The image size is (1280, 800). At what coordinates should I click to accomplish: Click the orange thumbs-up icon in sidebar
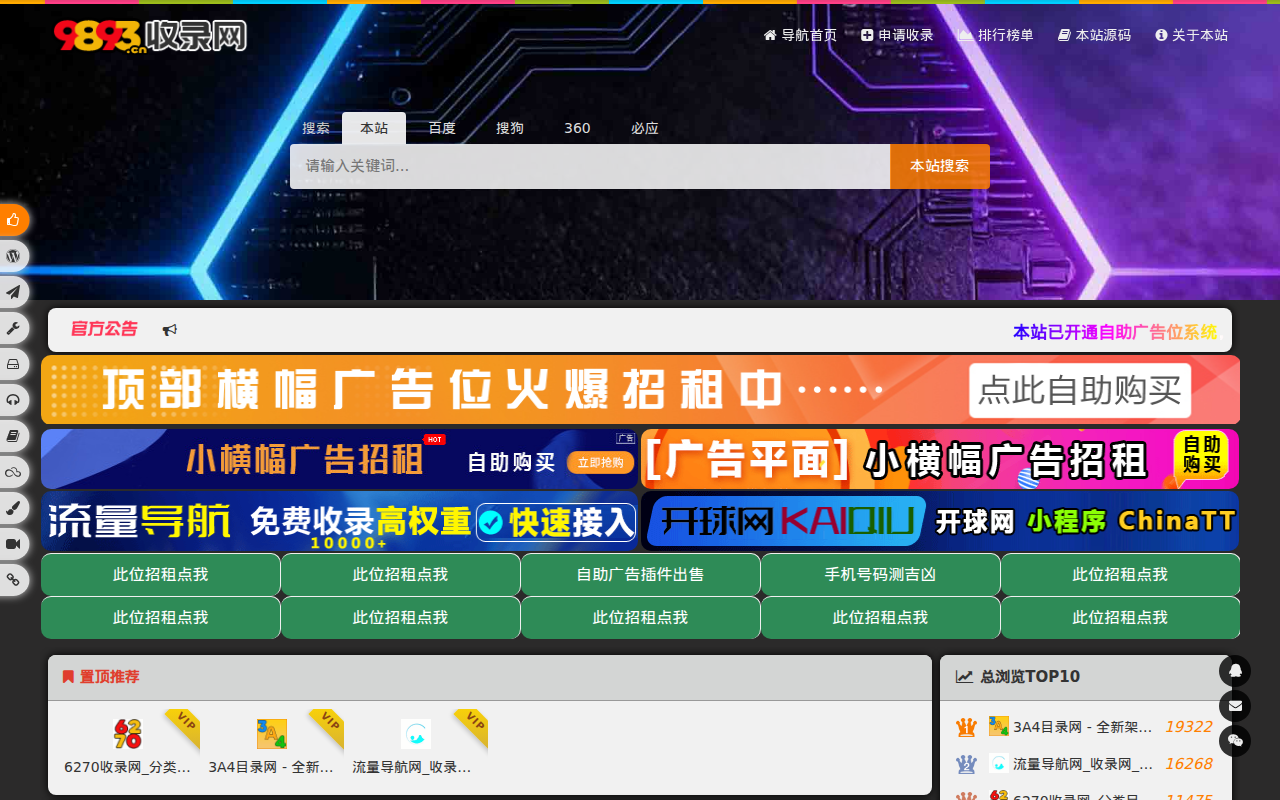13,220
